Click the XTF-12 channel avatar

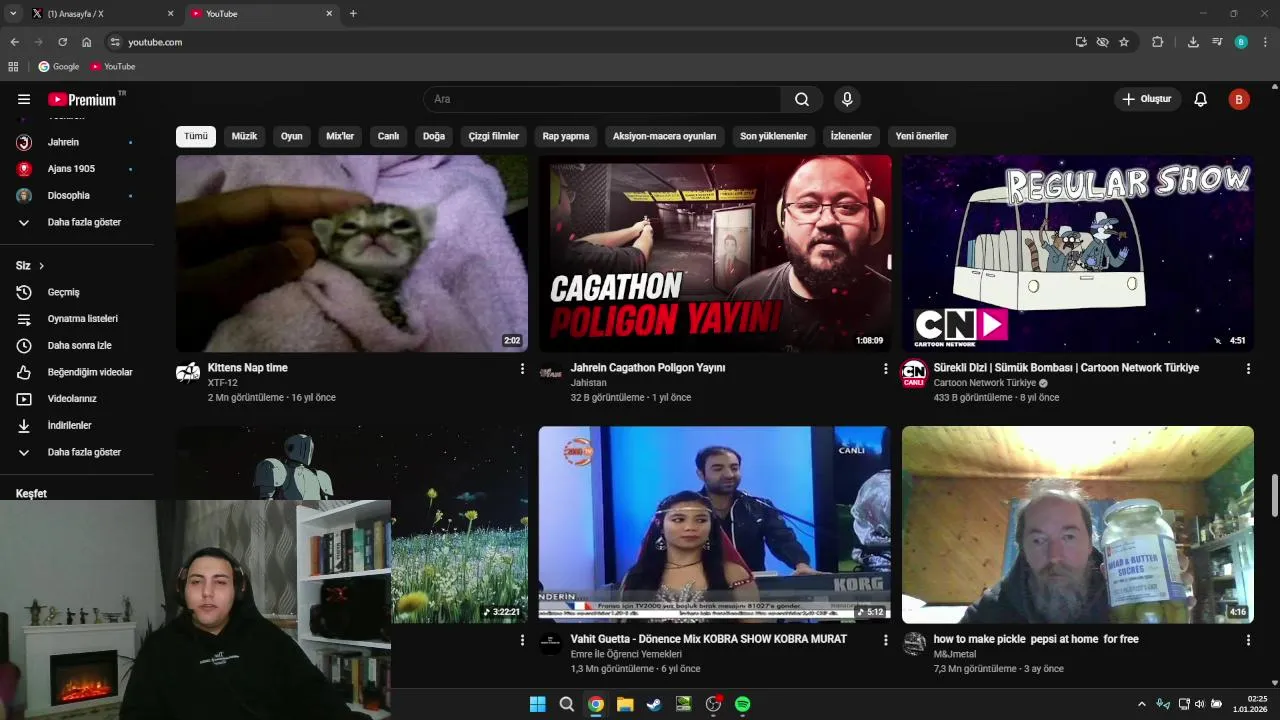tap(188, 373)
